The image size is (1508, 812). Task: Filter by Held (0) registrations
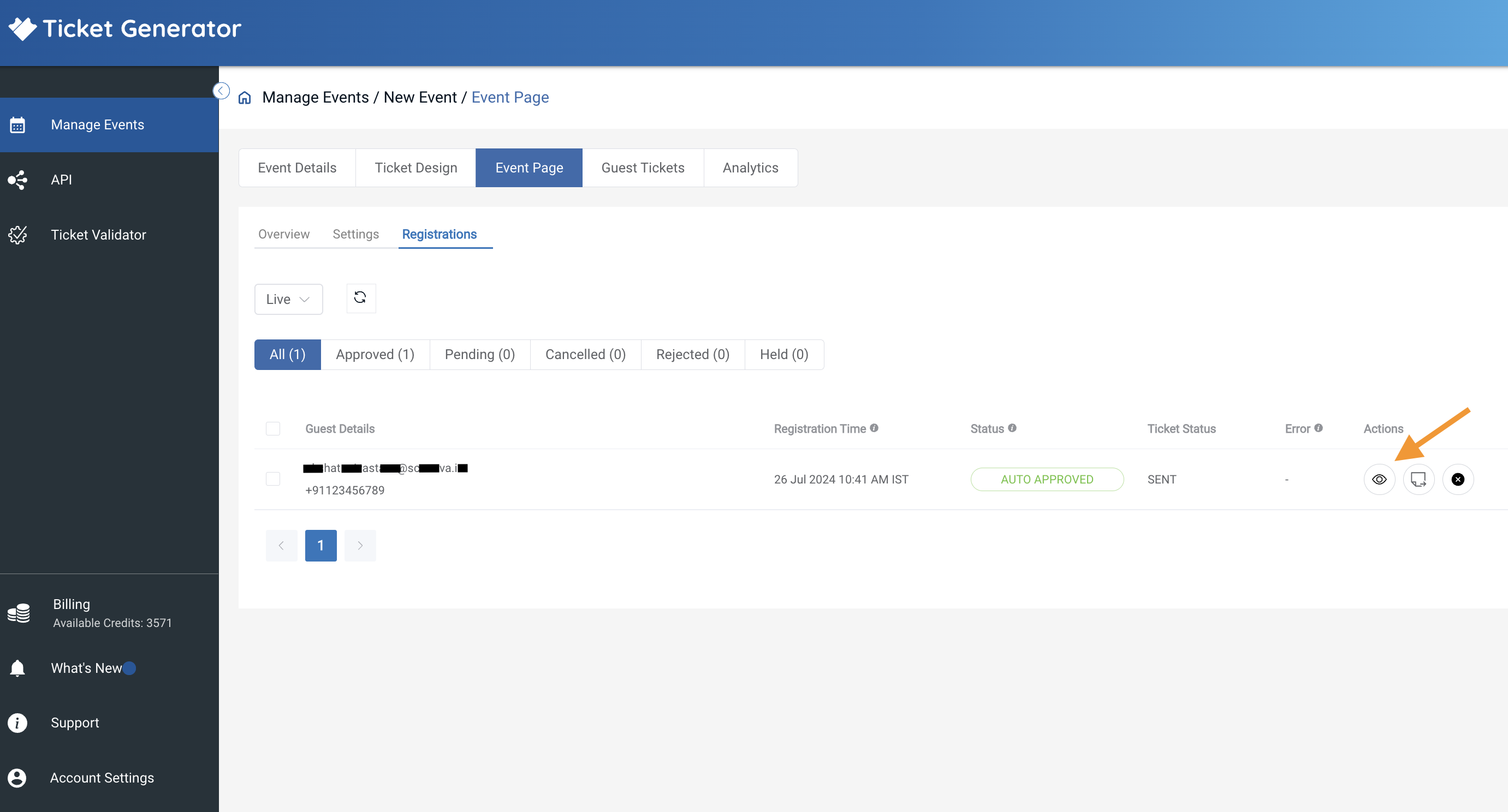(784, 355)
